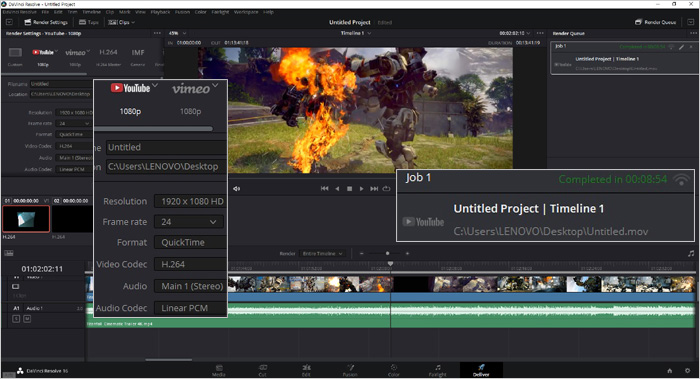
Task: Click the IN timecode value above viewer
Action: [x=189, y=43]
